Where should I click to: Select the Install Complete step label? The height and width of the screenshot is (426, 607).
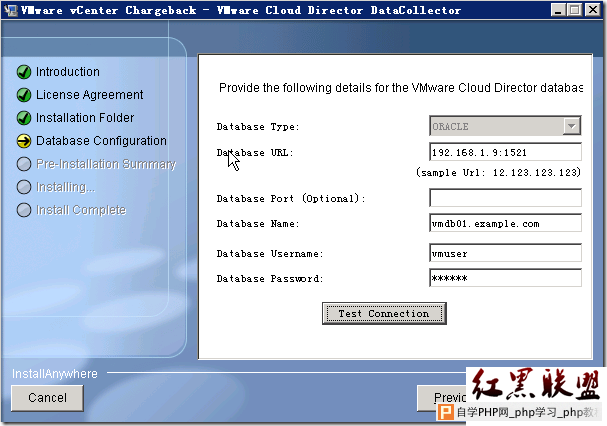[x=81, y=210]
